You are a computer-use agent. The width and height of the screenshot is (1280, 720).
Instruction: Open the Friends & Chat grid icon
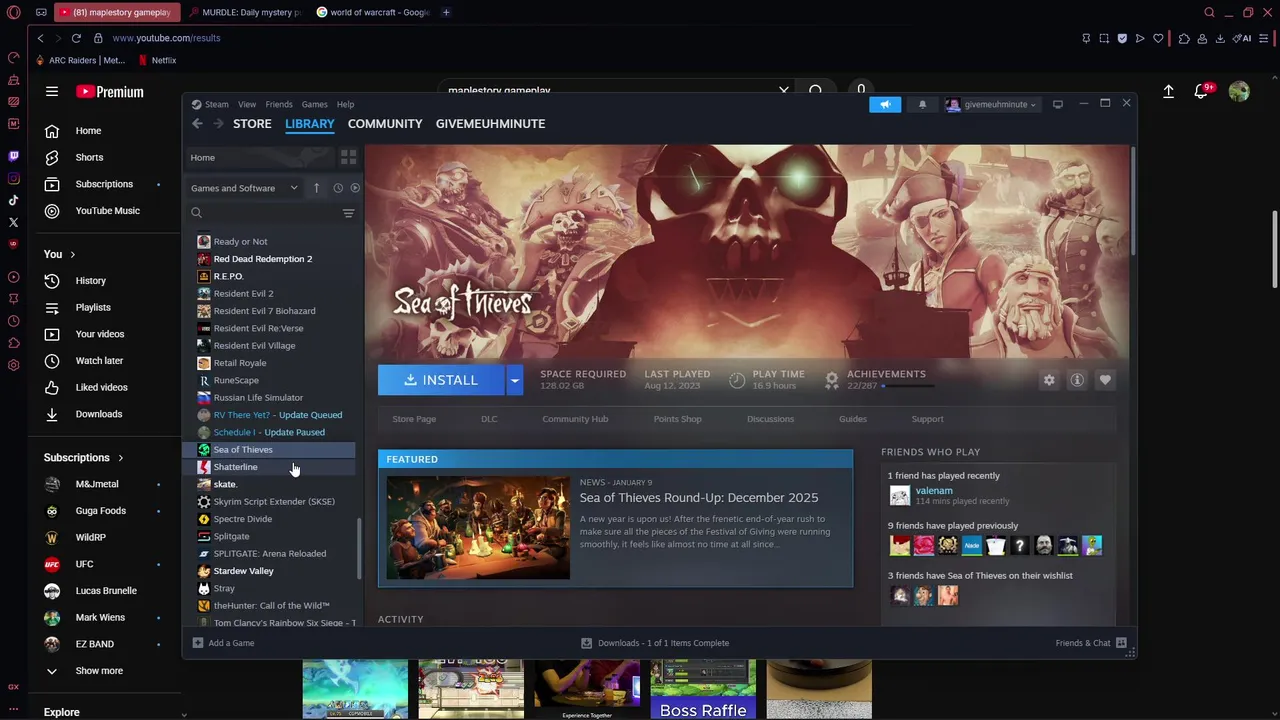tap(1121, 643)
